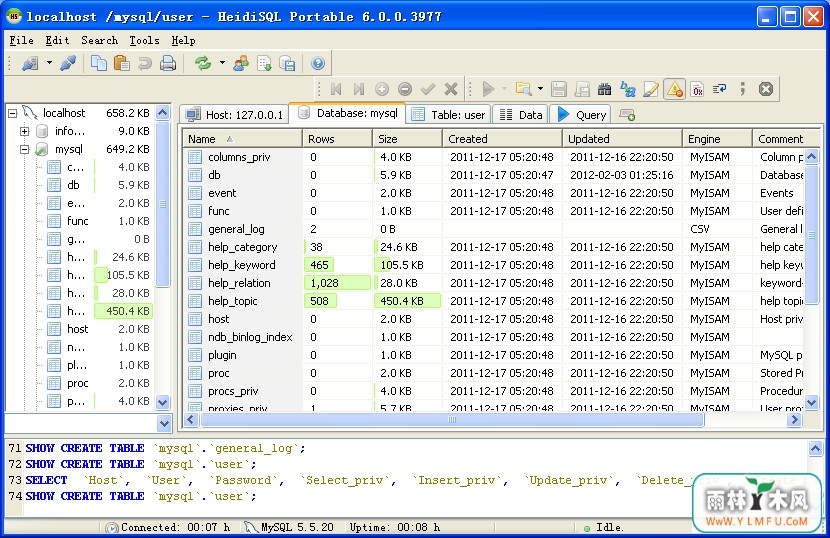Select the general_log table row
830x538 pixels.
(493, 229)
